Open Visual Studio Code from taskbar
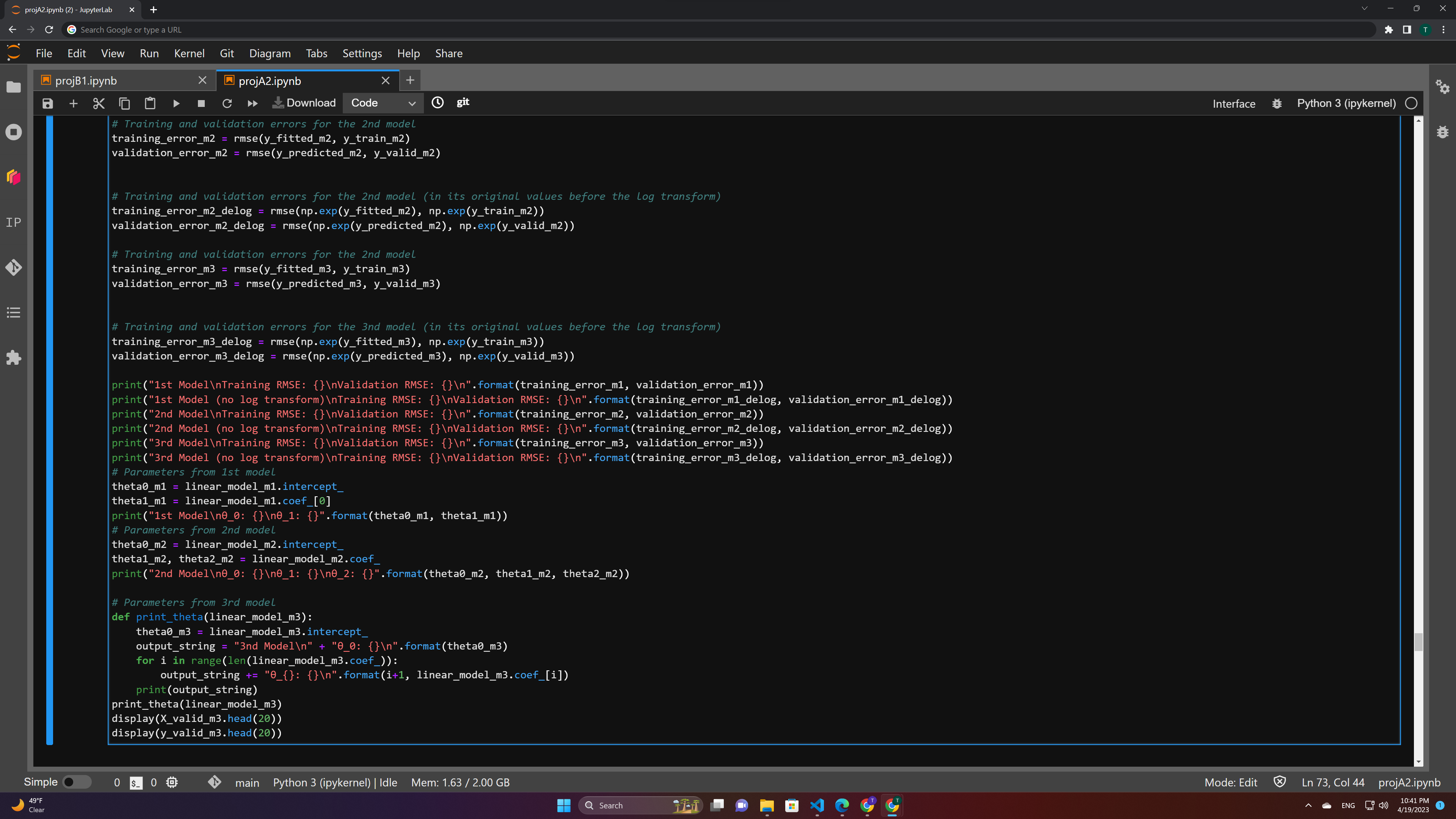This screenshot has height=819, width=1456. point(817,805)
